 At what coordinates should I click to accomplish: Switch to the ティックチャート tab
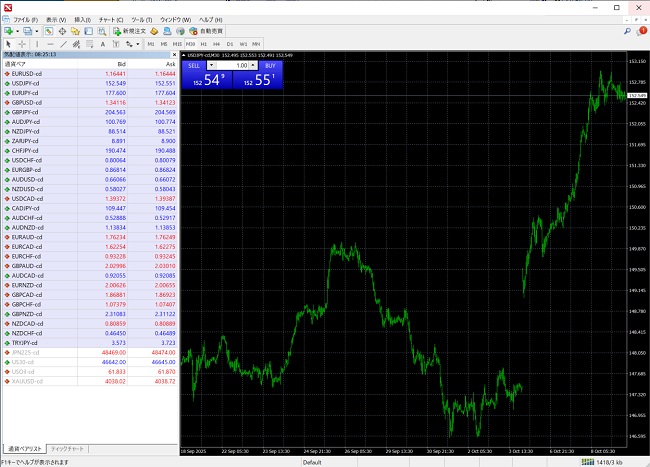coord(68,449)
